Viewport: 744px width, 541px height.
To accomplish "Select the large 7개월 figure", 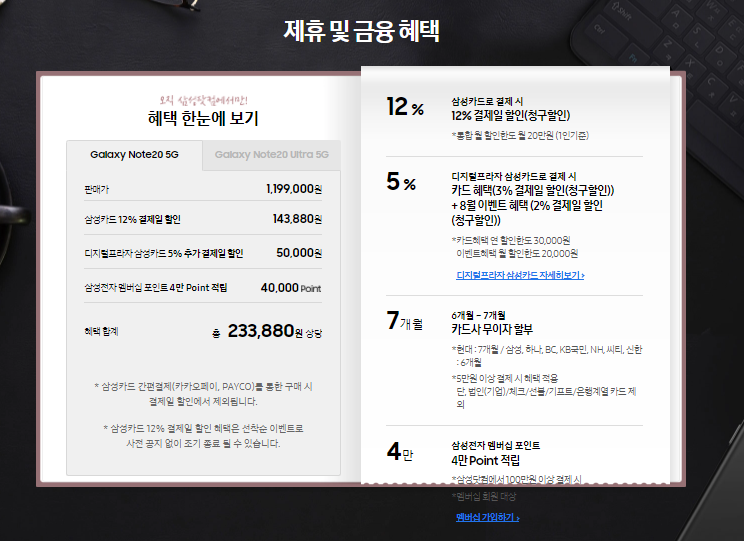I will (x=404, y=320).
